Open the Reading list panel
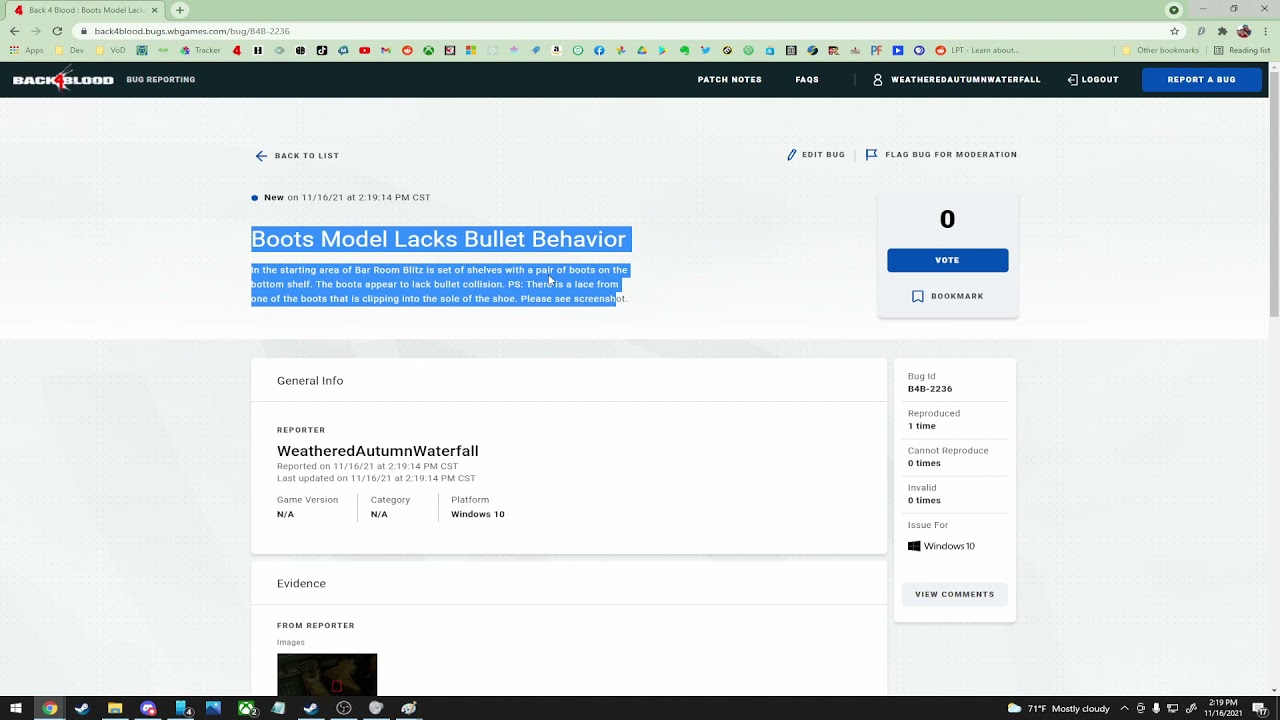The width and height of the screenshot is (1280, 720). tap(1241, 50)
